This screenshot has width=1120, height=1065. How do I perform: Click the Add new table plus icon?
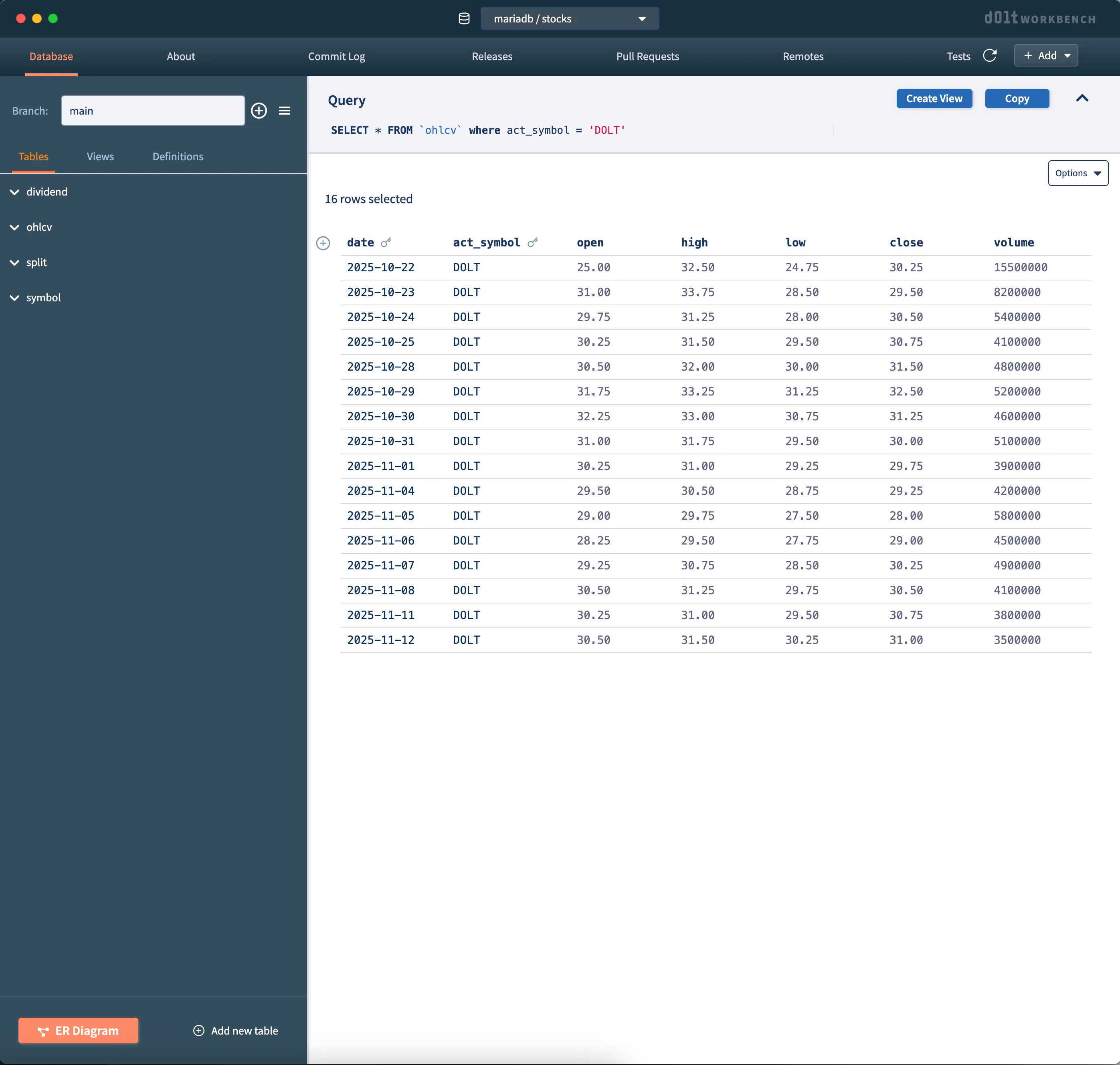[x=199, y=1031]
